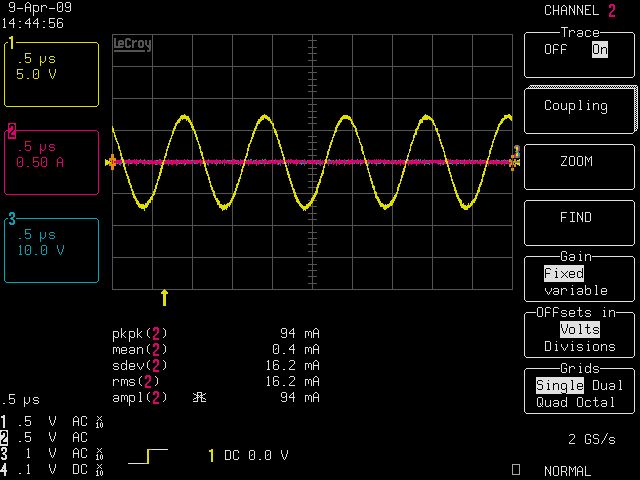The width and height of the screenshot is (640, 480).
Task: Click the right-side channel level marker
Action: pyautogui.click(x=515, y=158)
